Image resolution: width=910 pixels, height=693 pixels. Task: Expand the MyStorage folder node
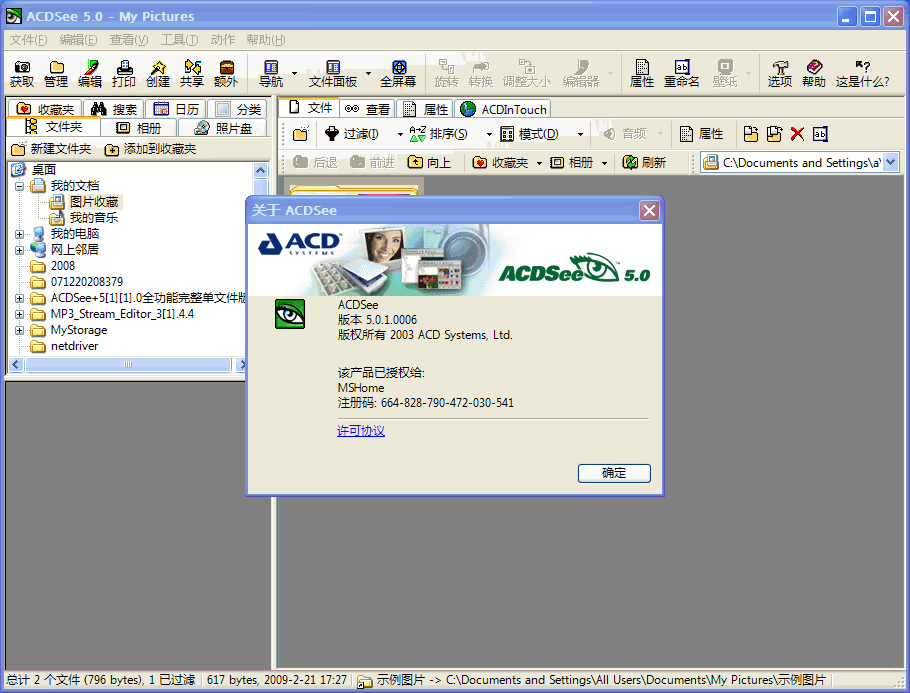pos(19,330)
